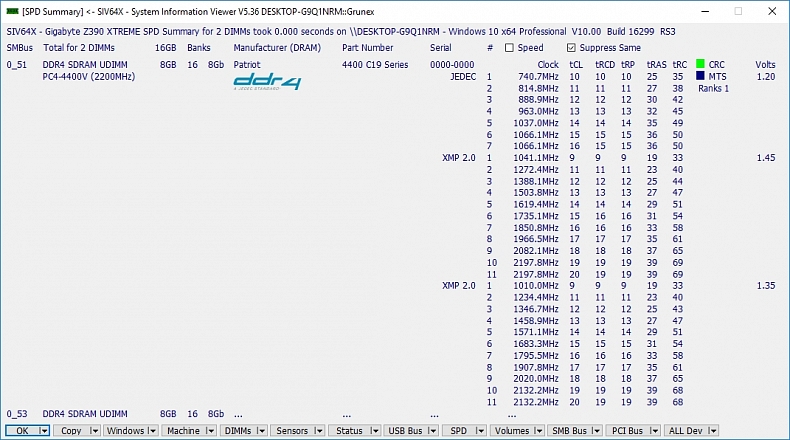Enable the Speed checkbox

click(509, 47)
